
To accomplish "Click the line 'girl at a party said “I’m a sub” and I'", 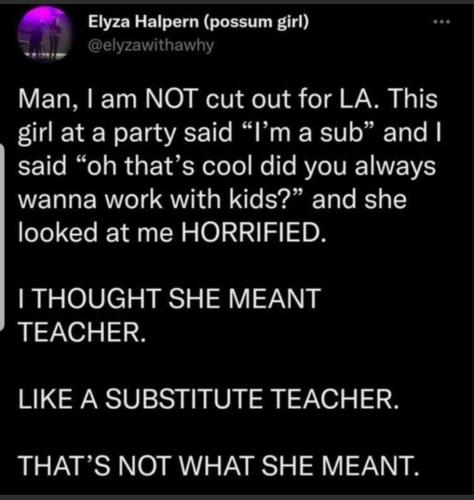I will click(230, 133).
